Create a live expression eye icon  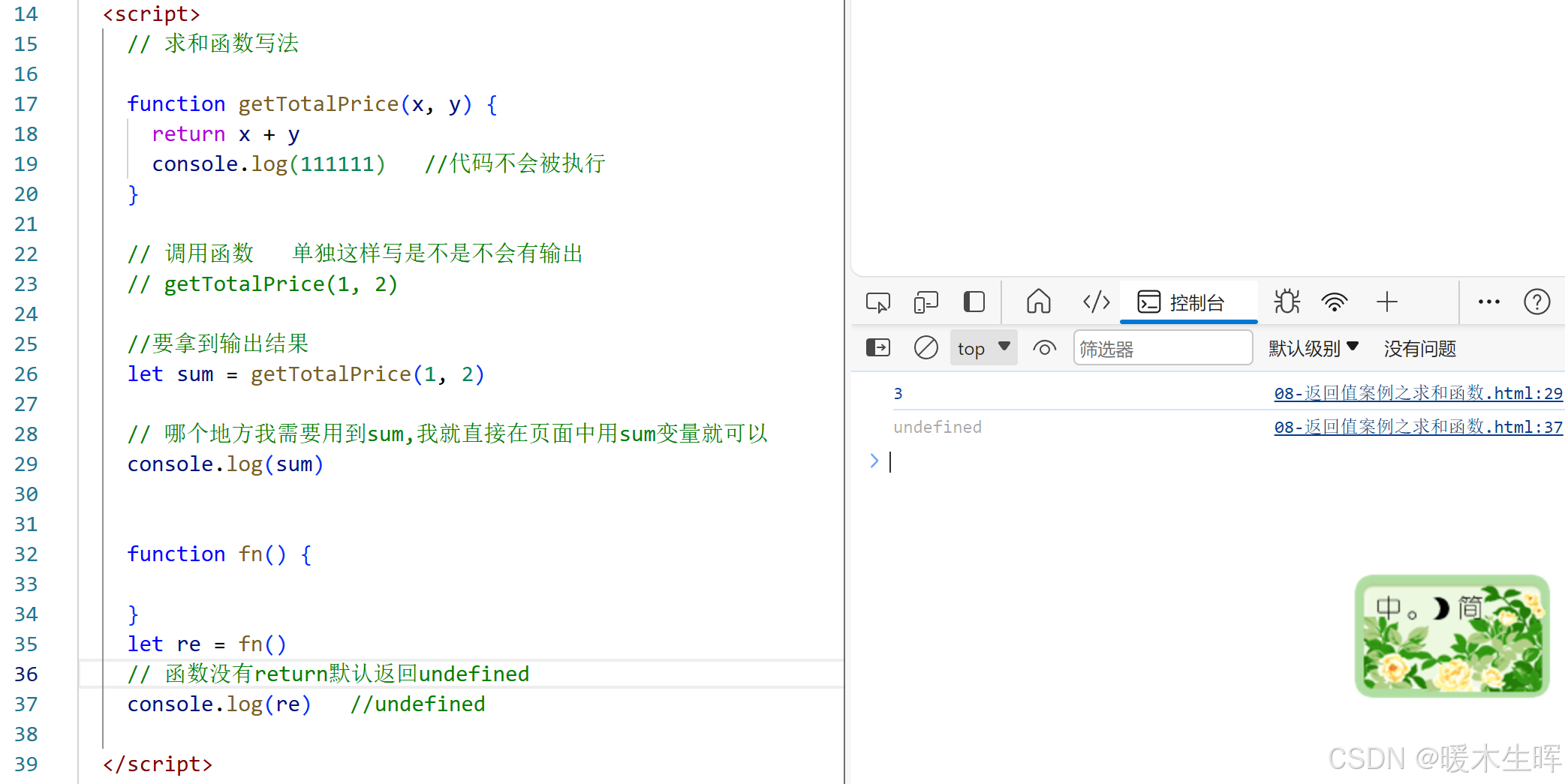pos(1044,348)
